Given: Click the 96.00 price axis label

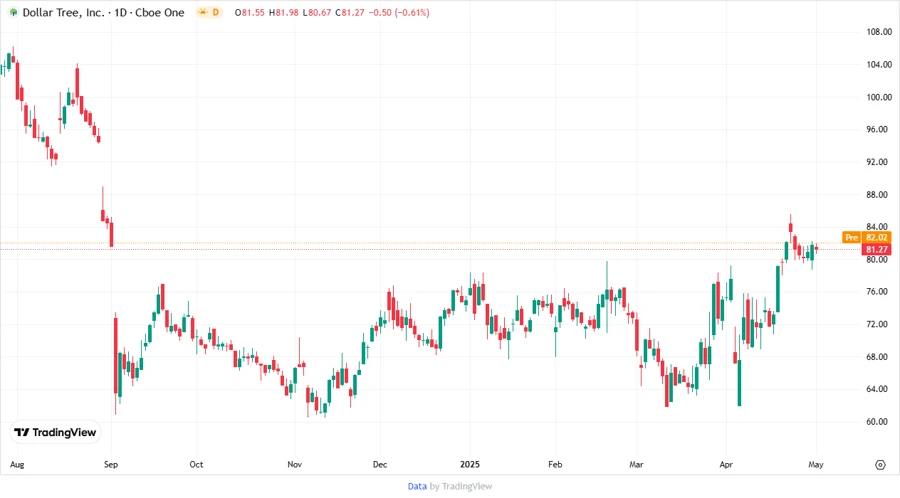Looking at the screenshot, I should (x=879, y=130).
